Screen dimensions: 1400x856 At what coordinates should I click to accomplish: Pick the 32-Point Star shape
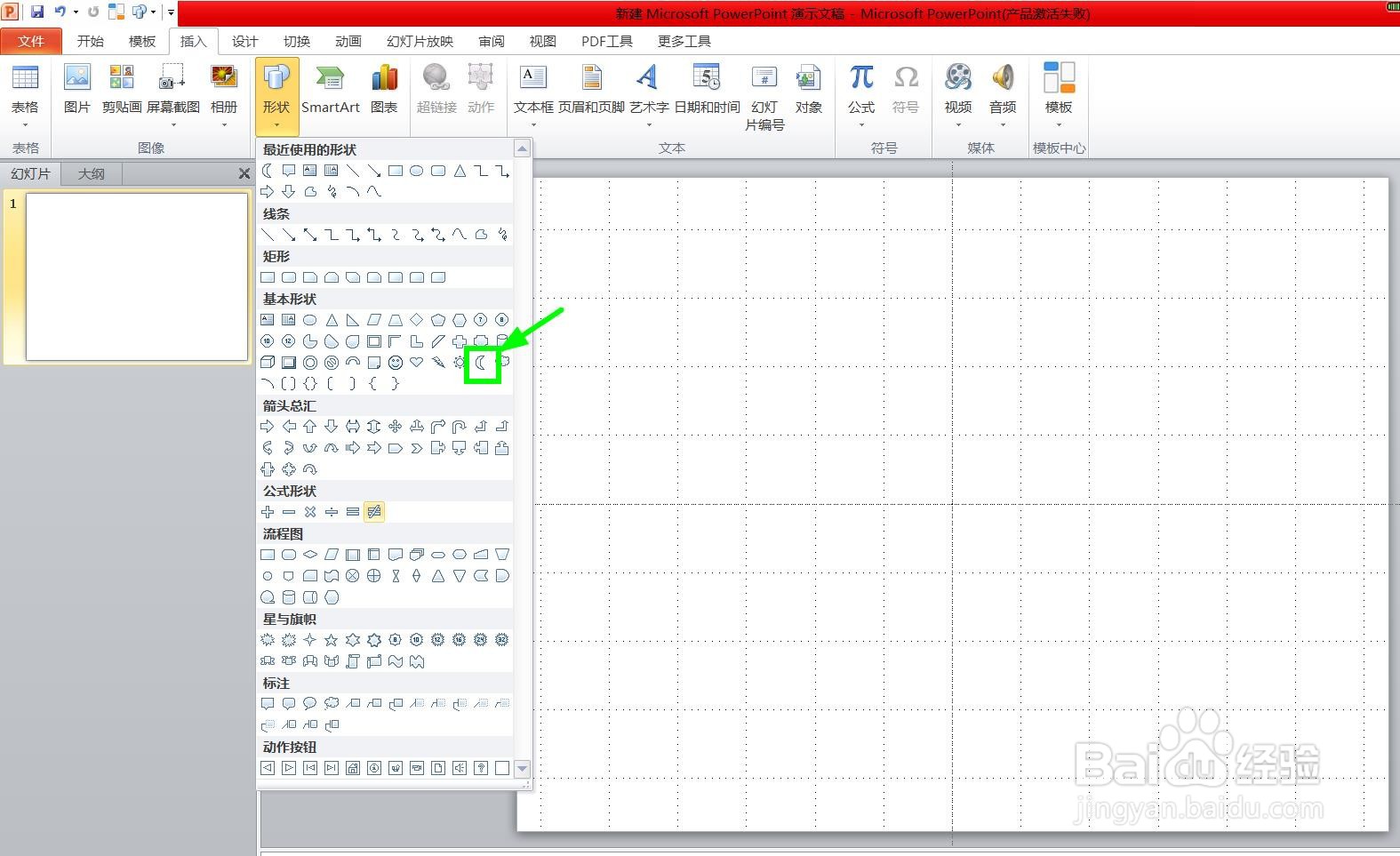click(x=502, y=640)
